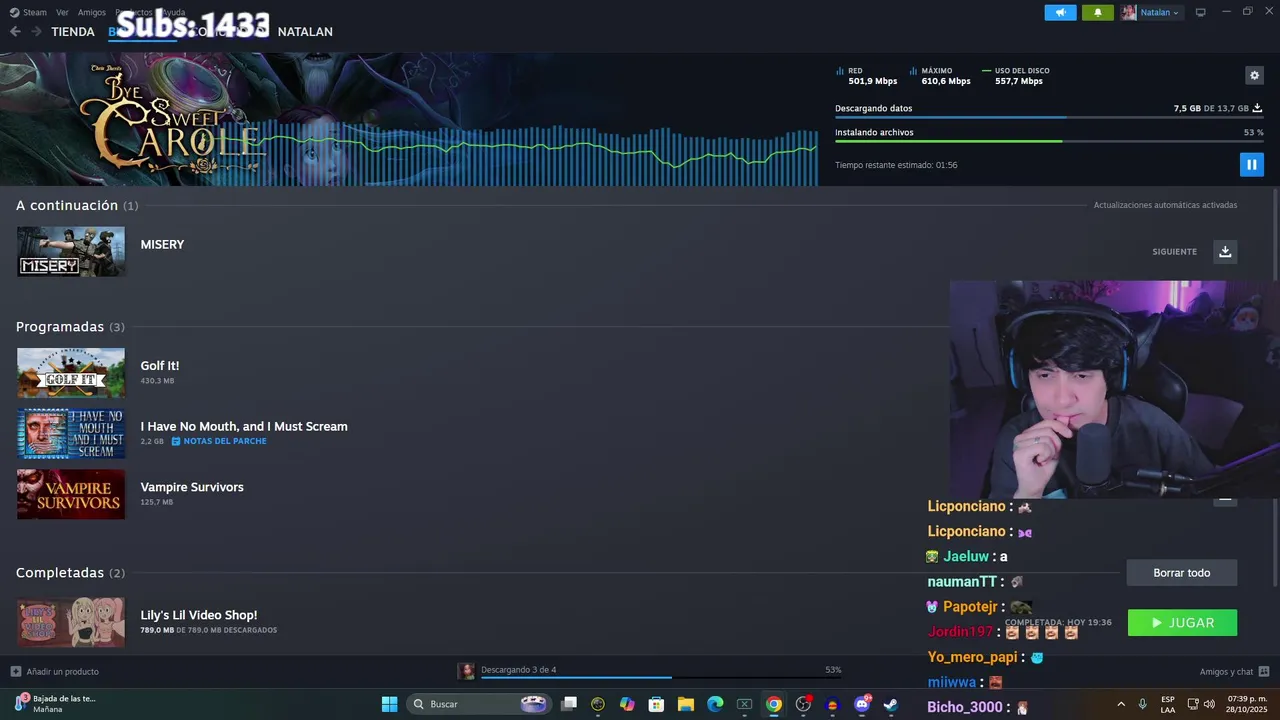Expand the Natalan account dropdown
The image size is (1280, 720).
[1151, 12]
